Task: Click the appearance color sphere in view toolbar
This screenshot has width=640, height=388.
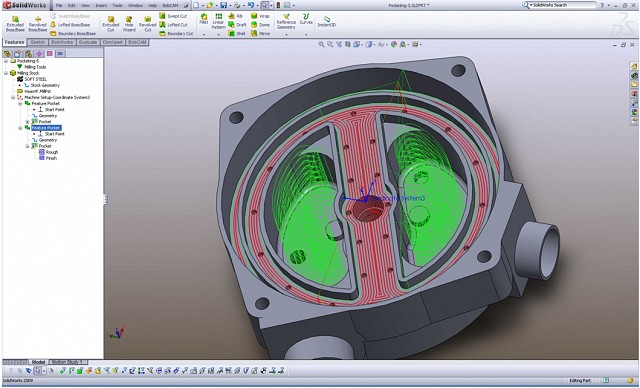Action: pos(394,44)
